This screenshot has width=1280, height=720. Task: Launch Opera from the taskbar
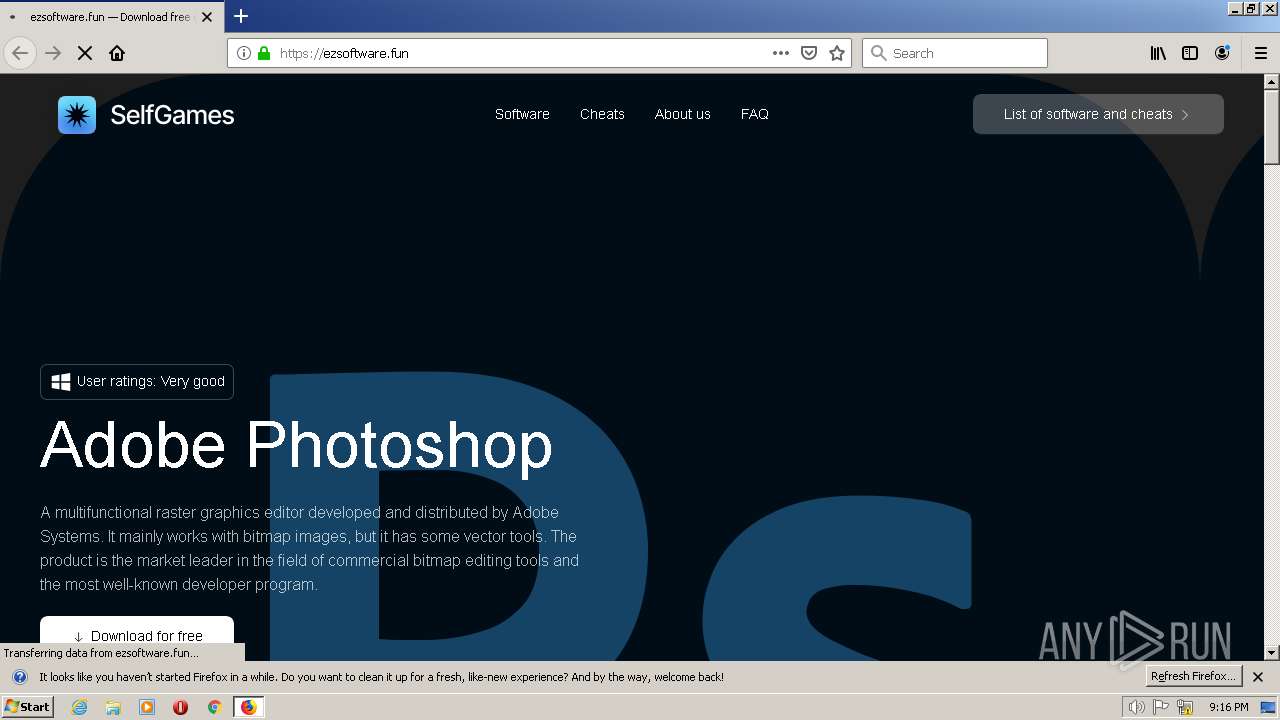click(x=180, y=707)
